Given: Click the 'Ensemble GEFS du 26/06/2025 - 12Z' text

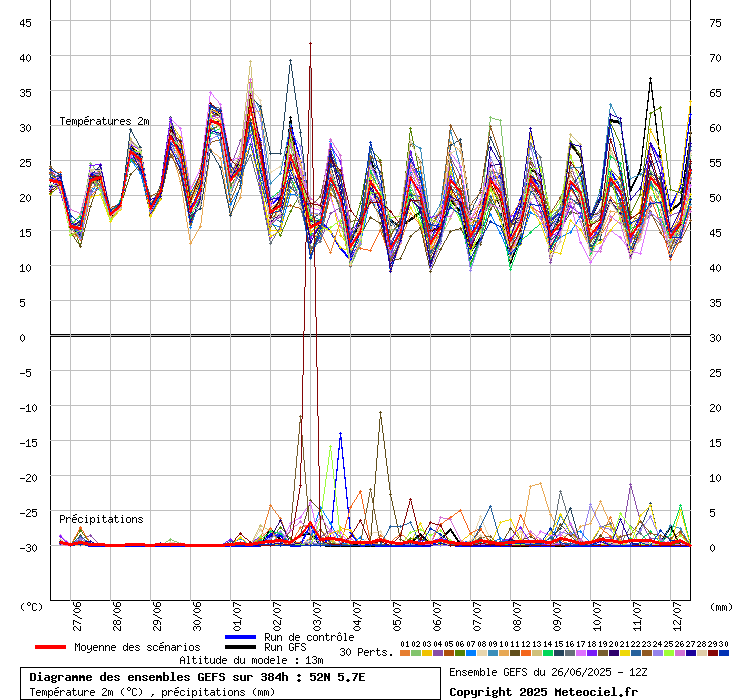Looking at the screenshot, I should coord(548,672).
